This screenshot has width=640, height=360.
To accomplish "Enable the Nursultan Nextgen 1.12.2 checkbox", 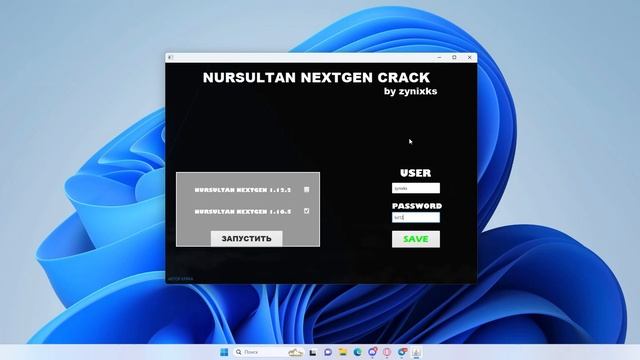I will 307,189.
